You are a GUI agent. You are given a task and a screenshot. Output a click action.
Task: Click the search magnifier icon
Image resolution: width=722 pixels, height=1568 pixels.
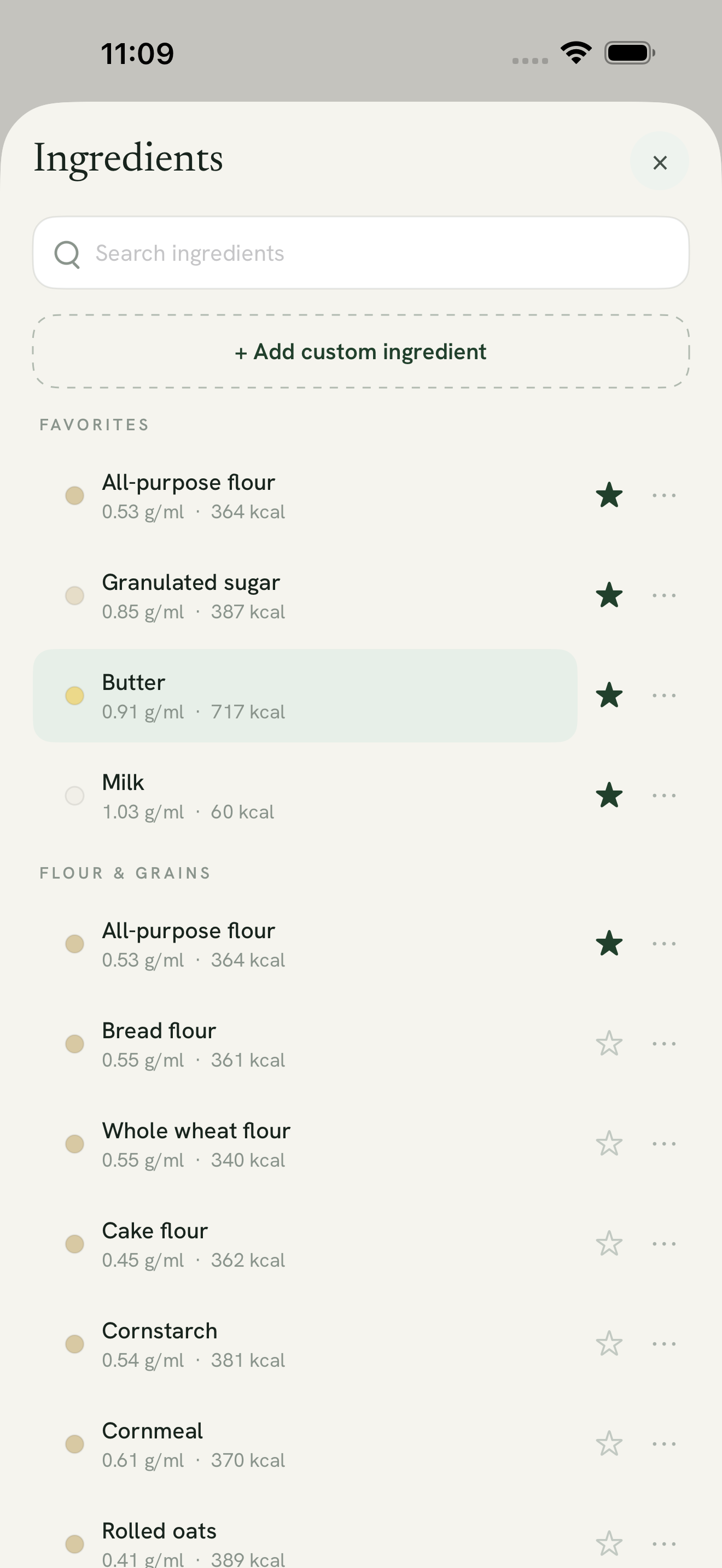coord(67,254)
